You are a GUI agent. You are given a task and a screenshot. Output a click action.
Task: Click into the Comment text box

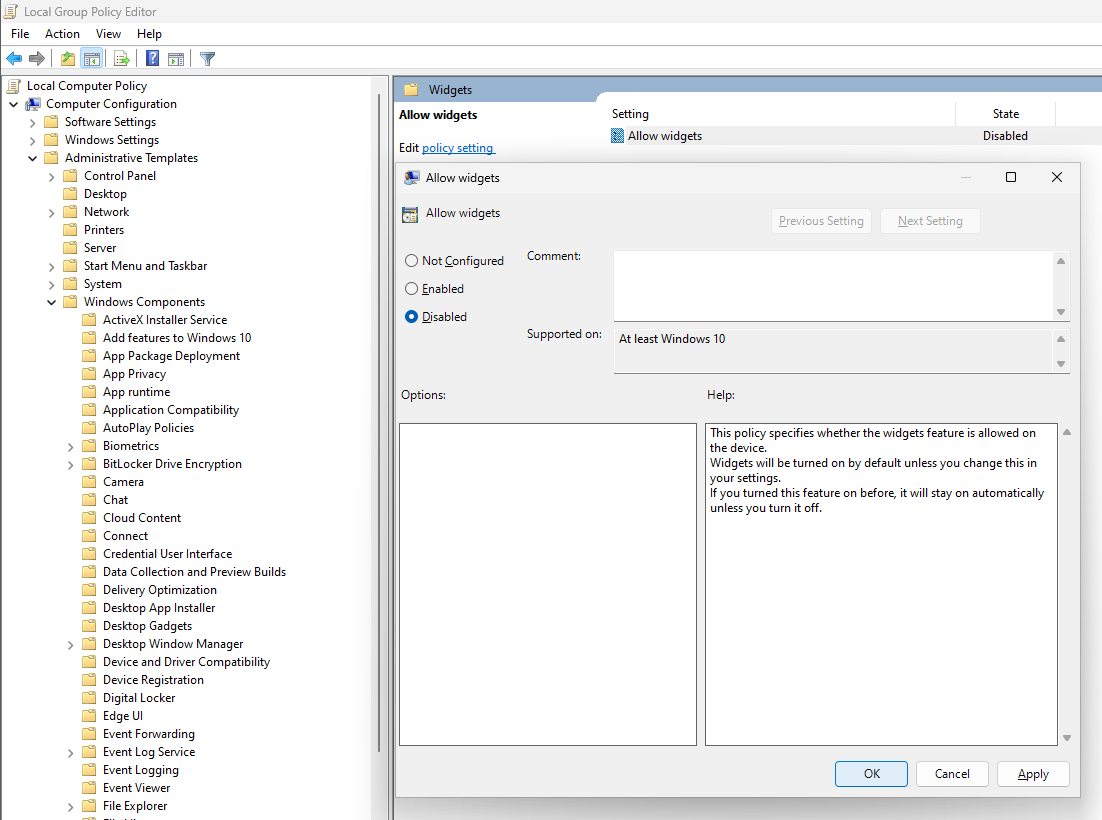[833, 286]
